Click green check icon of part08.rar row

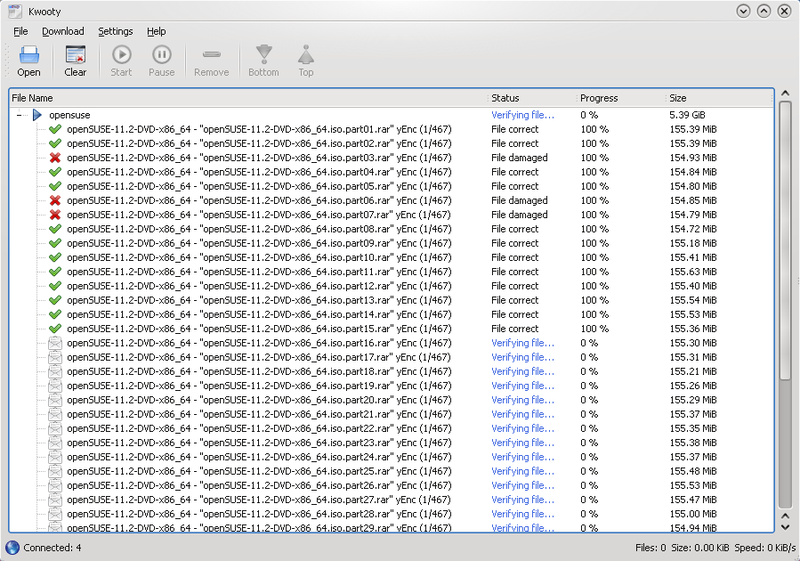click(x=55, y=230)
